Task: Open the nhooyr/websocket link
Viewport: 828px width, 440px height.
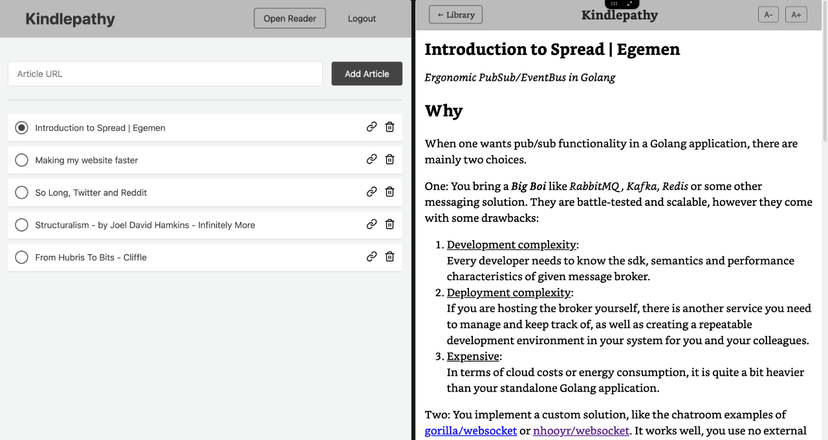Action: pos(581,430)
